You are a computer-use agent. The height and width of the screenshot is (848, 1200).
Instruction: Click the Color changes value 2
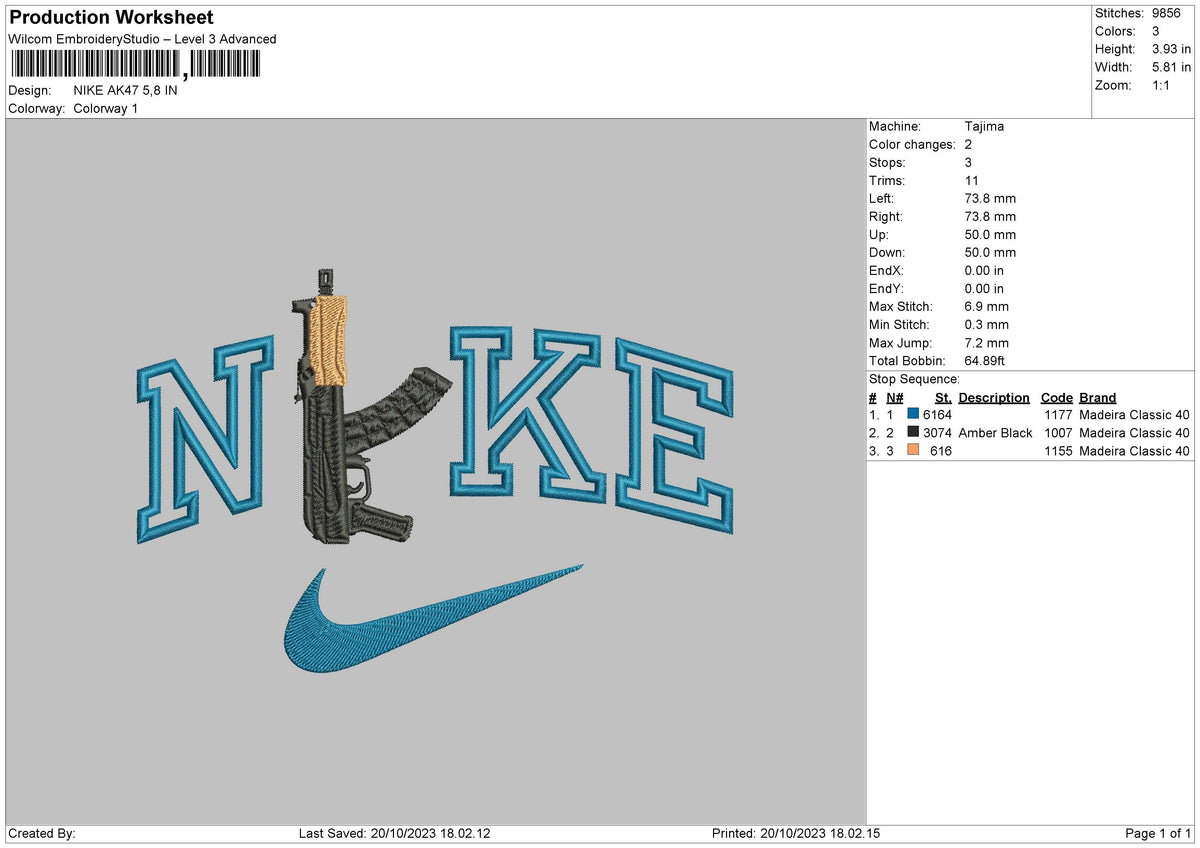pyautogui.click(x=969, y=145)
